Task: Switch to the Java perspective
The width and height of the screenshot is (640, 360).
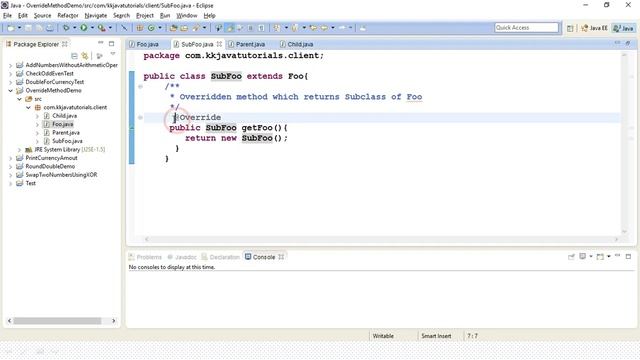Action: click(624, 28)
